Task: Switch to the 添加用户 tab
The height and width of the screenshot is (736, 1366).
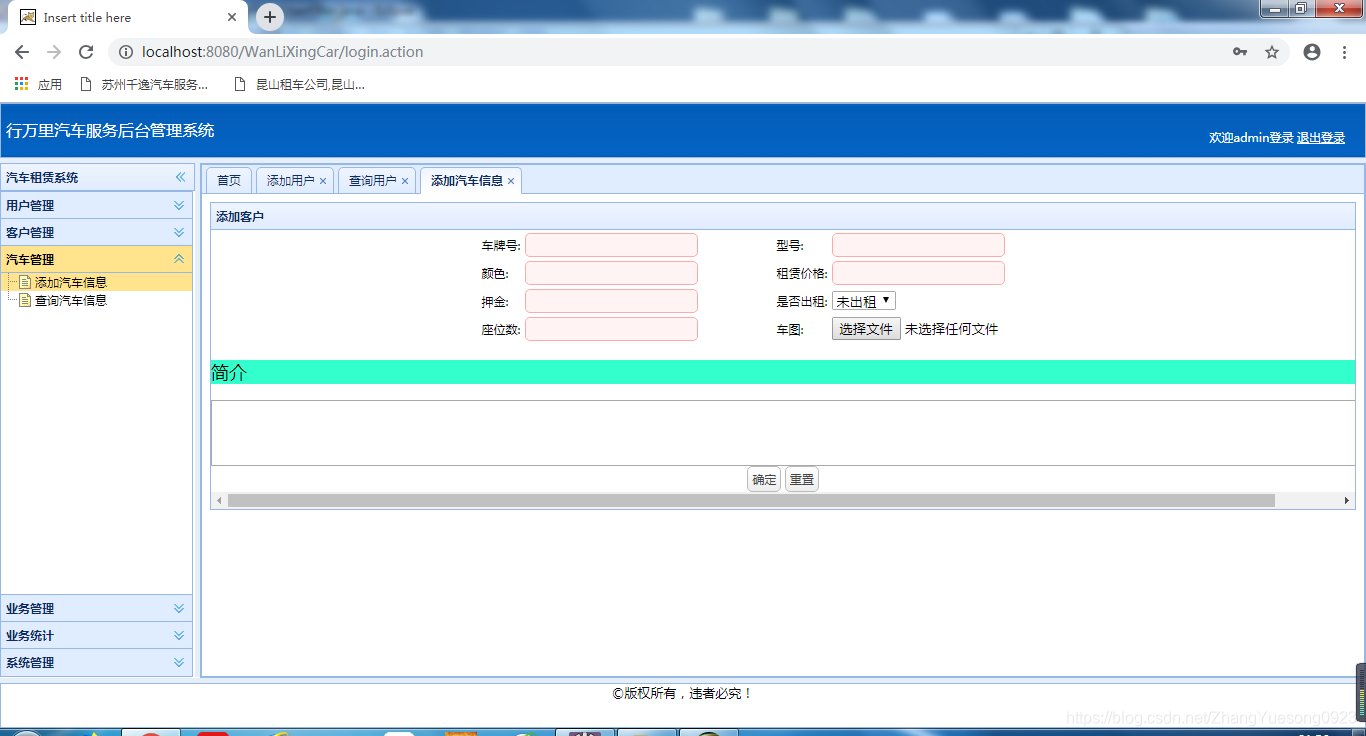Action: click(x=290, y=180)
